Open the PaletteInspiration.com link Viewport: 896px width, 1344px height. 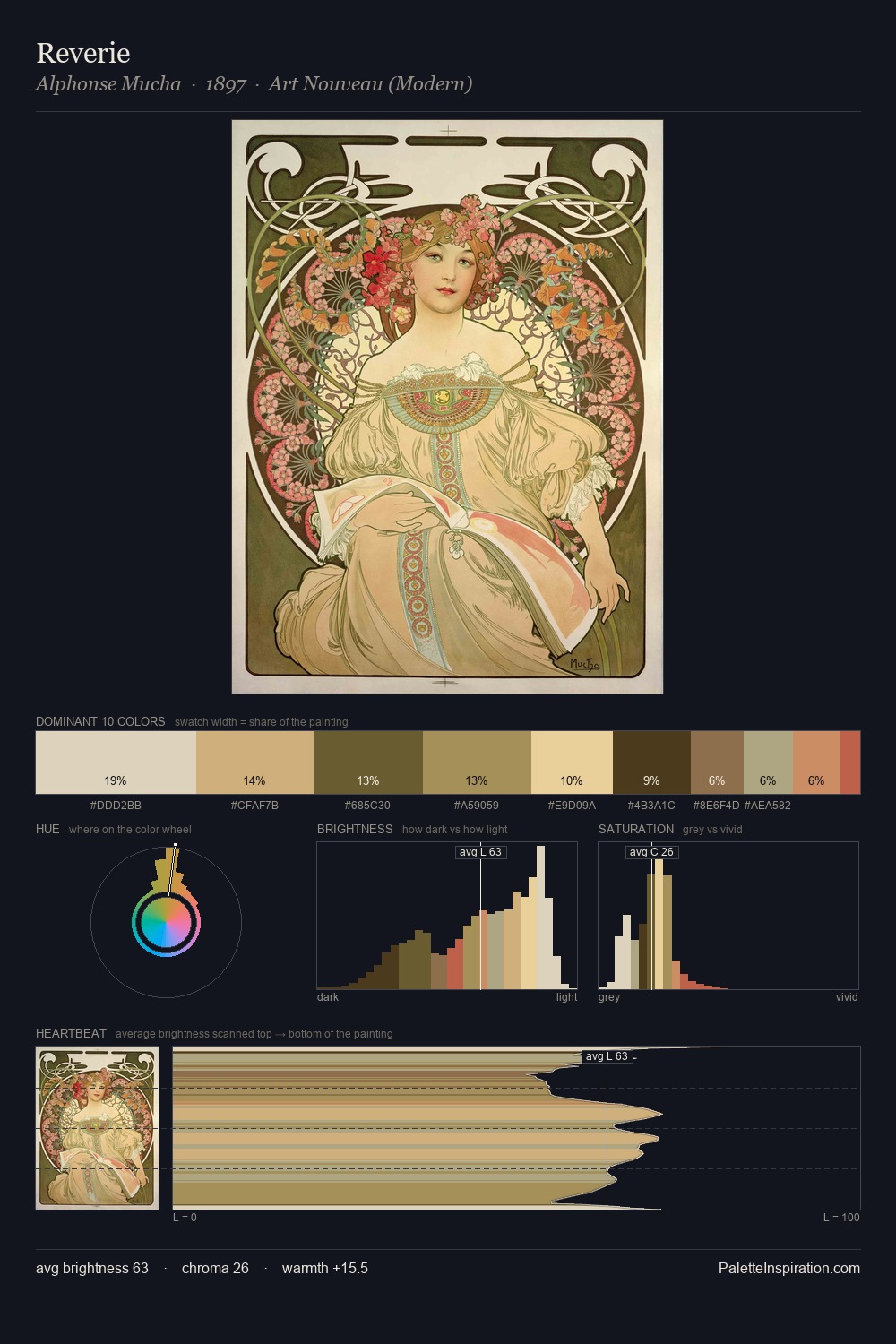pos(789,1268)
